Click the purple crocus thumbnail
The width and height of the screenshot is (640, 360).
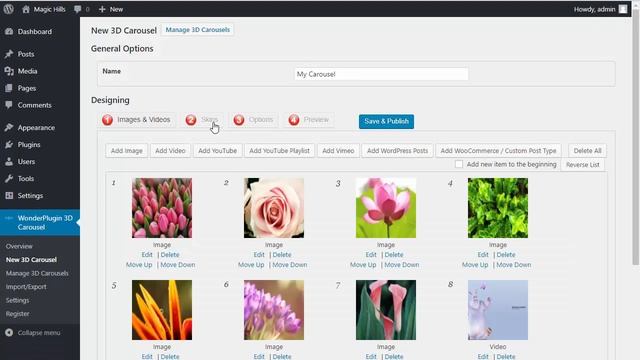(274, 310)
